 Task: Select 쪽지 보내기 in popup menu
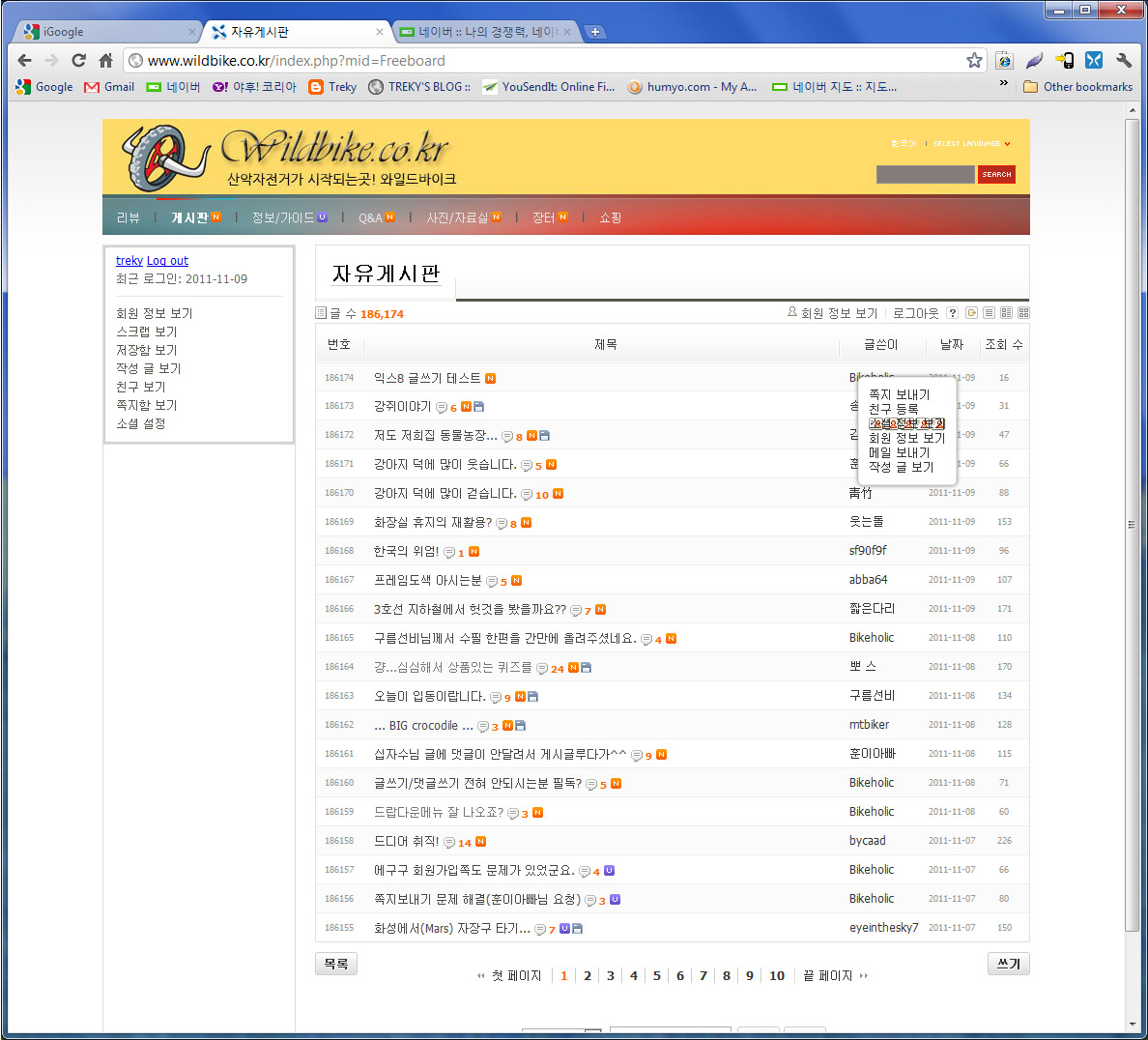coord(899,394)
